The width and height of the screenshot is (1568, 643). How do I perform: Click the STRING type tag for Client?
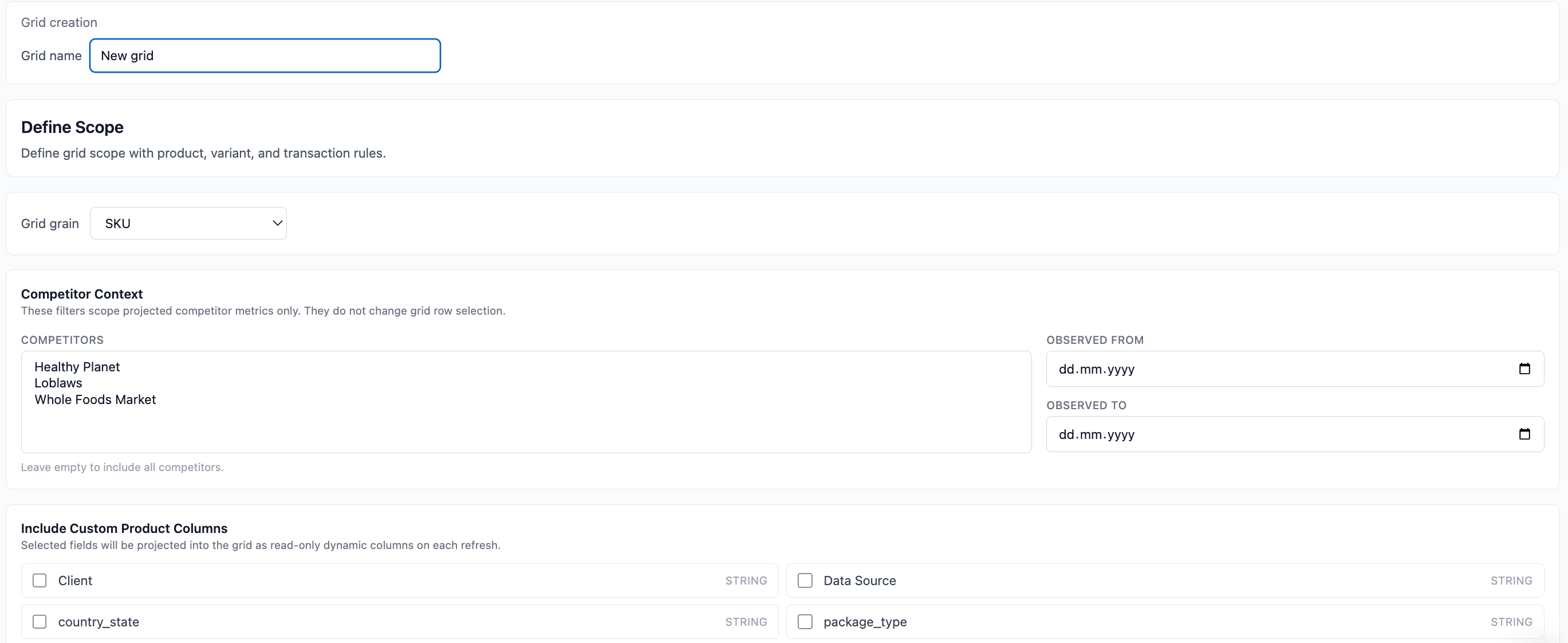(746, 581)
